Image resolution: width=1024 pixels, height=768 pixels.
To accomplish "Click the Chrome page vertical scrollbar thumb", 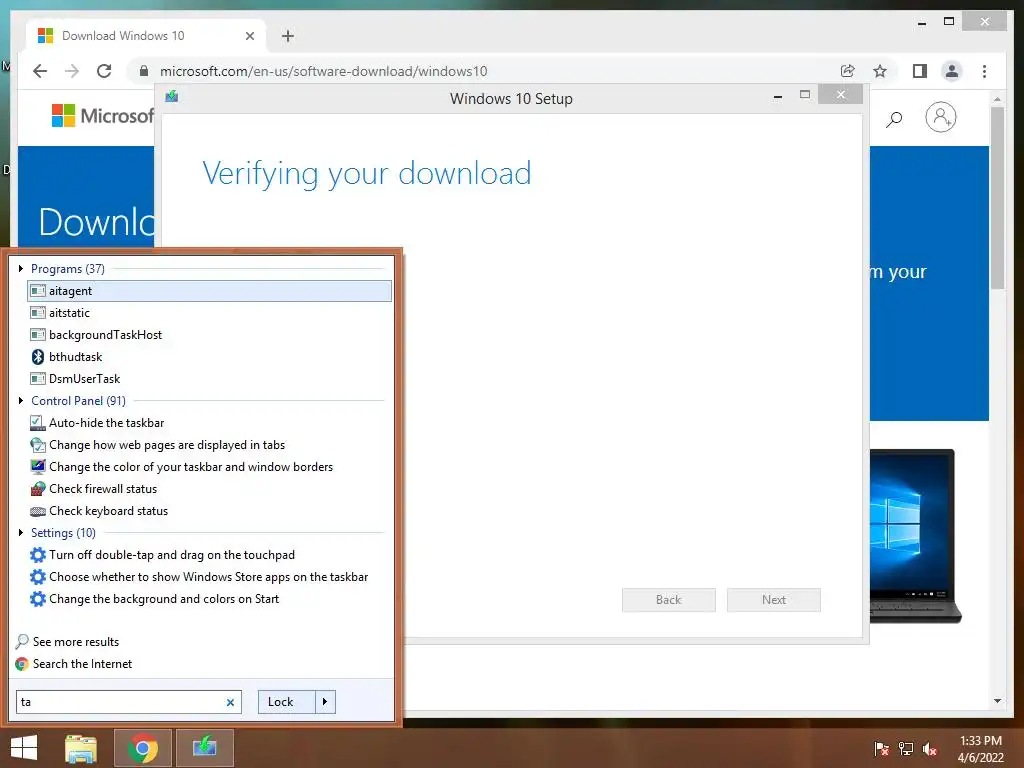I will (997, 197).
